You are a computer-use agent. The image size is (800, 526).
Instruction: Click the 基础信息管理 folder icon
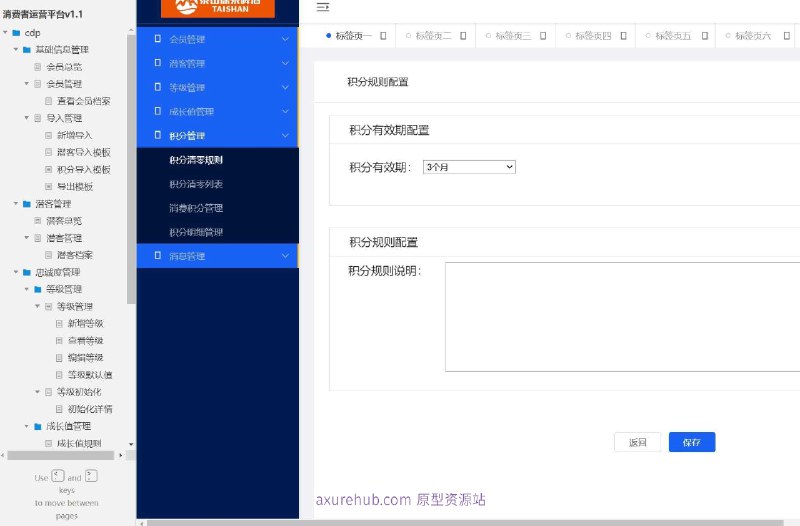[27, 49]
